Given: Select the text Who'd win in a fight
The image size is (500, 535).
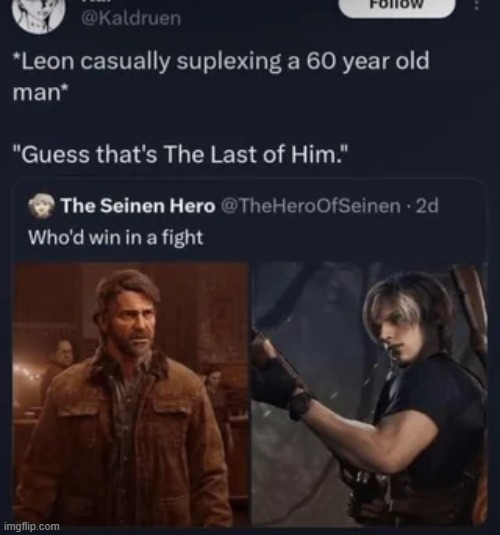Looking at the screenshot, I should (x=116, y=237).
